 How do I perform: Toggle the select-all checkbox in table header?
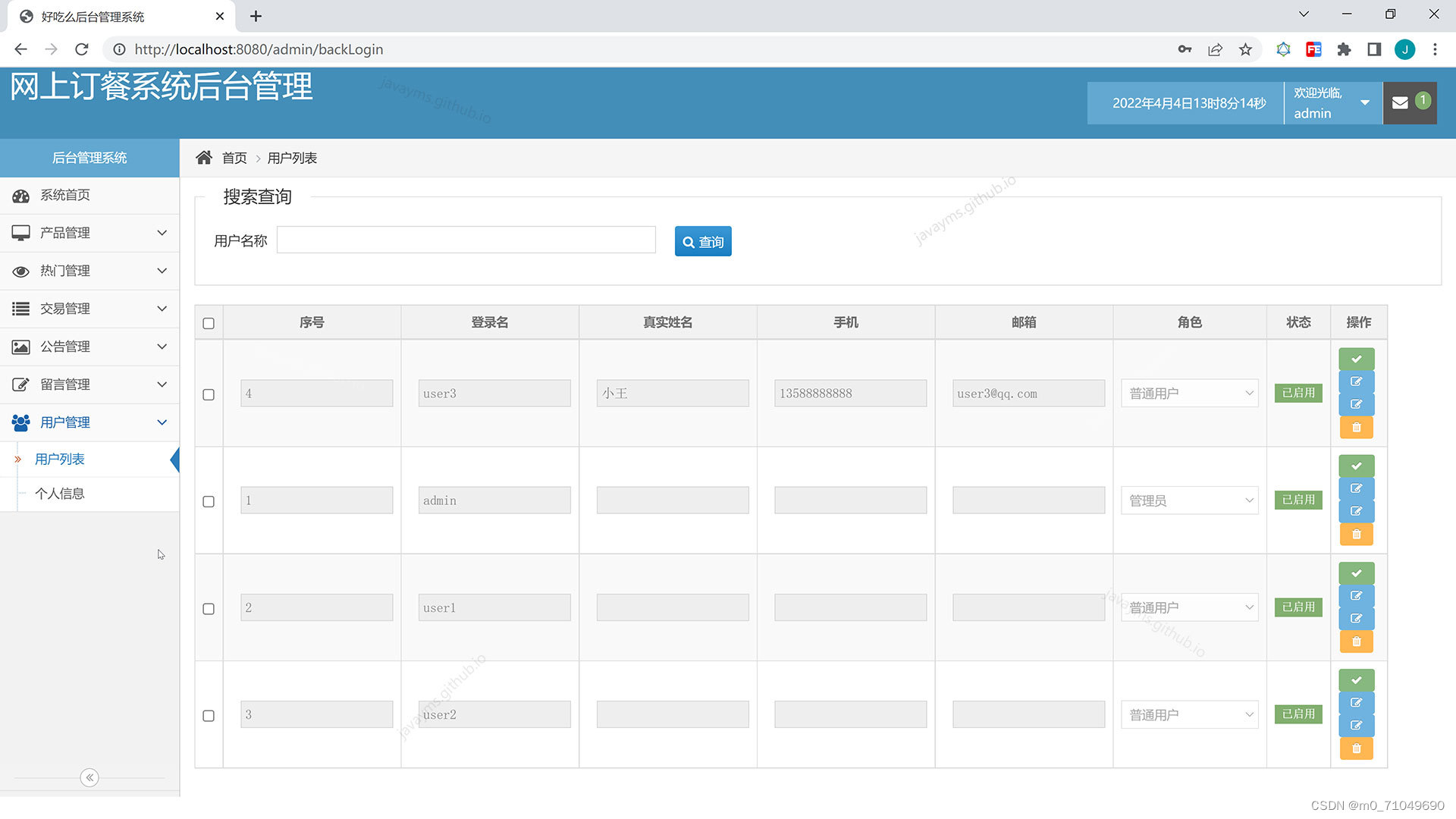point(209,323)
